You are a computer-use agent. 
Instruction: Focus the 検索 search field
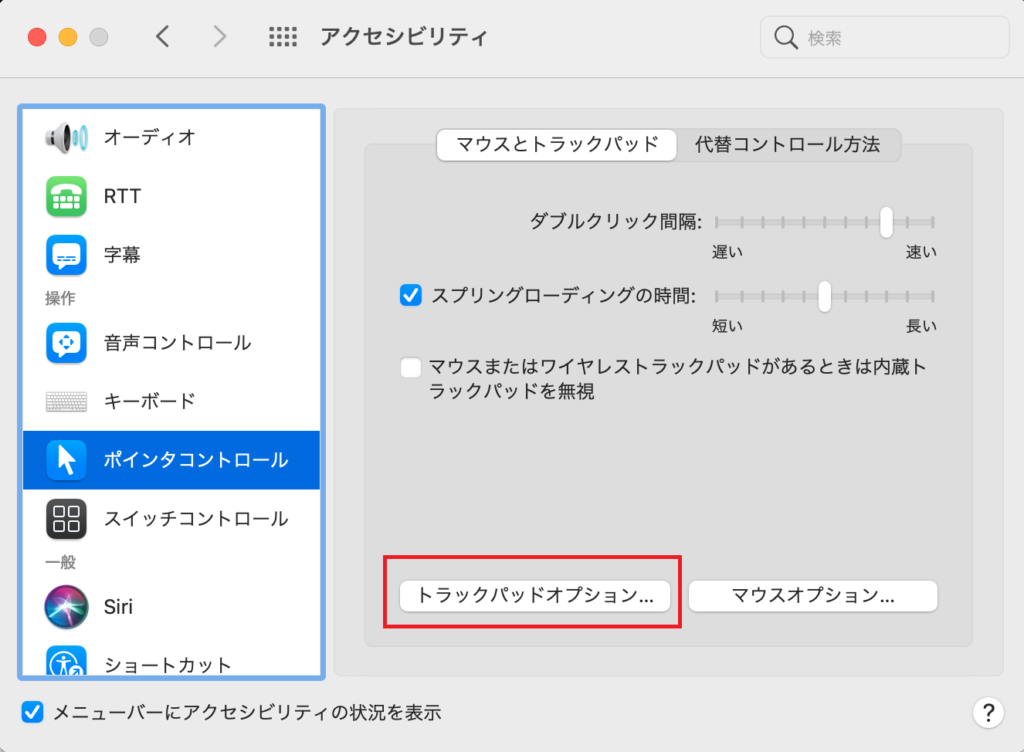point(885,38)
